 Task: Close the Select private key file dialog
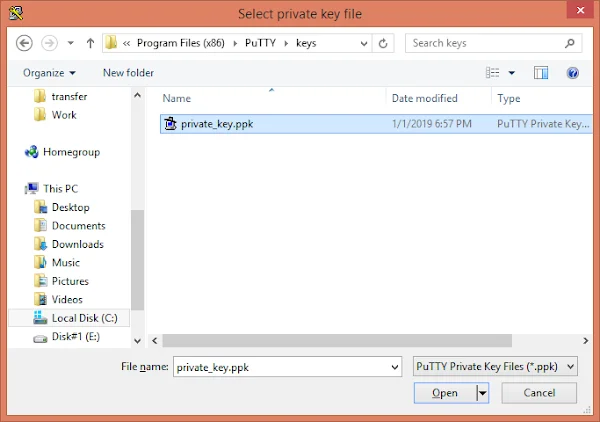pyautogui.click(x=580, y=10)
